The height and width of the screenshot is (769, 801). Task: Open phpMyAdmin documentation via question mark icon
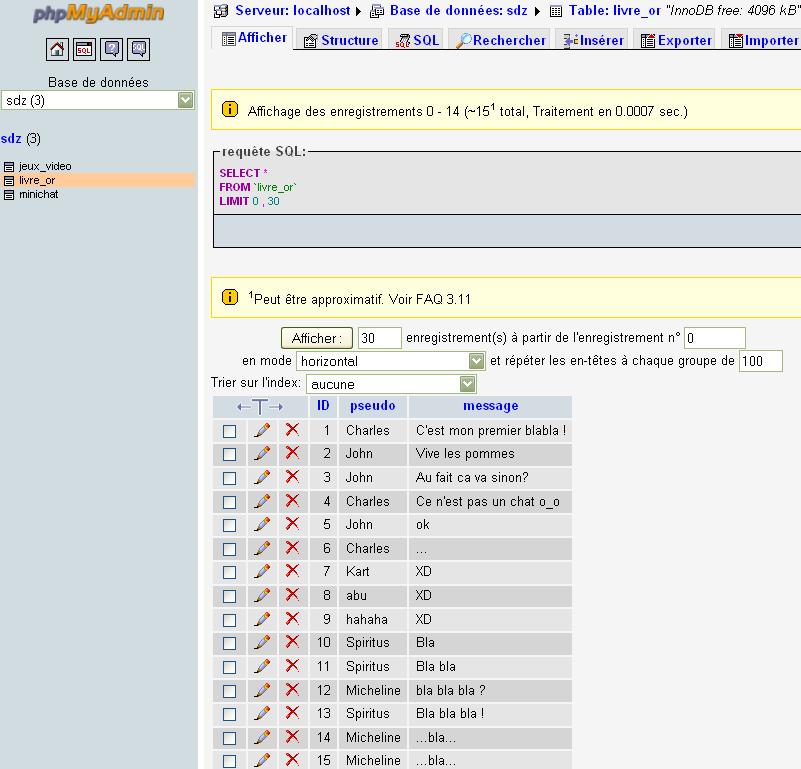pyautogui.click(x=111, y=48)
